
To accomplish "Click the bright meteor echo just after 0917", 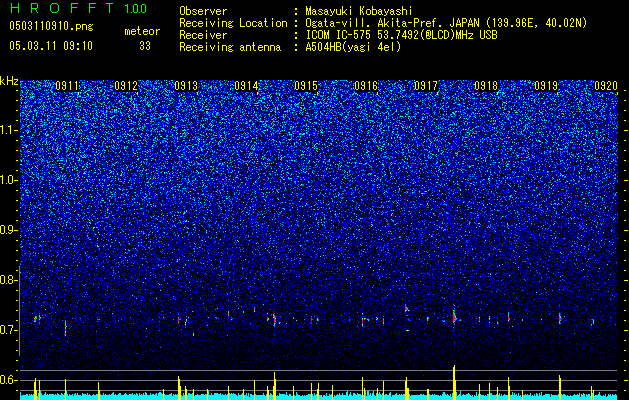I will click(x=455, y=318).
